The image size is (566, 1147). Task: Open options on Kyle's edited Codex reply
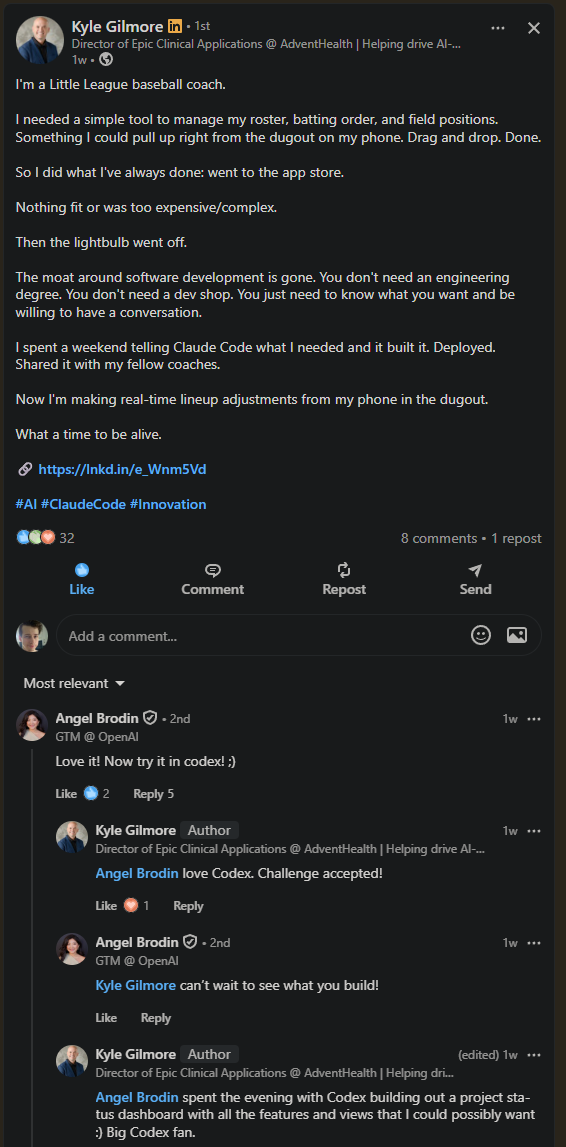click(534, 1055)
